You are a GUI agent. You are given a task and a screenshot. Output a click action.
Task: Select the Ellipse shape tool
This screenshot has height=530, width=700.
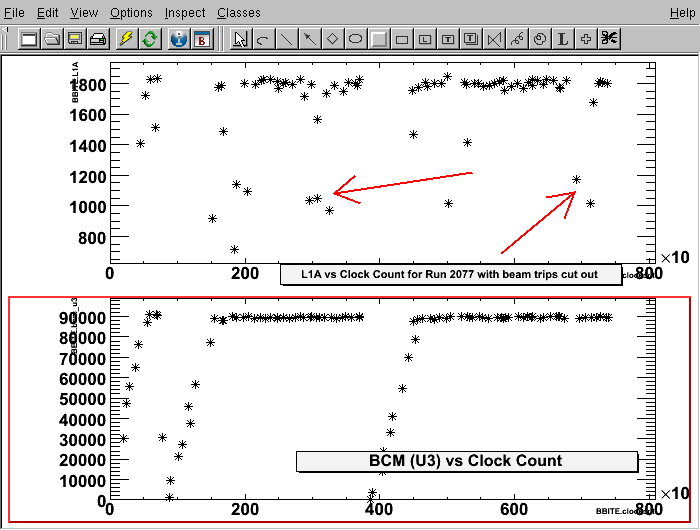356,39
